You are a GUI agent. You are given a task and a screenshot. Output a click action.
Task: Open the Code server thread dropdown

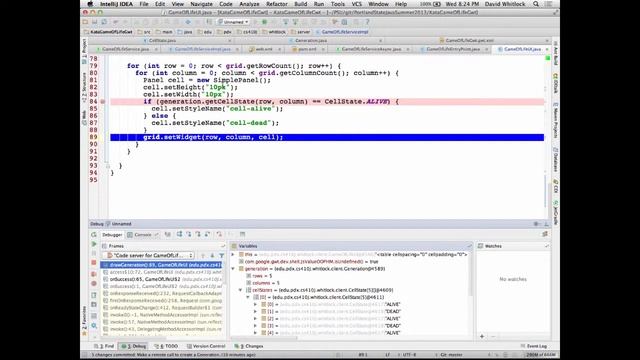(150, 256)
